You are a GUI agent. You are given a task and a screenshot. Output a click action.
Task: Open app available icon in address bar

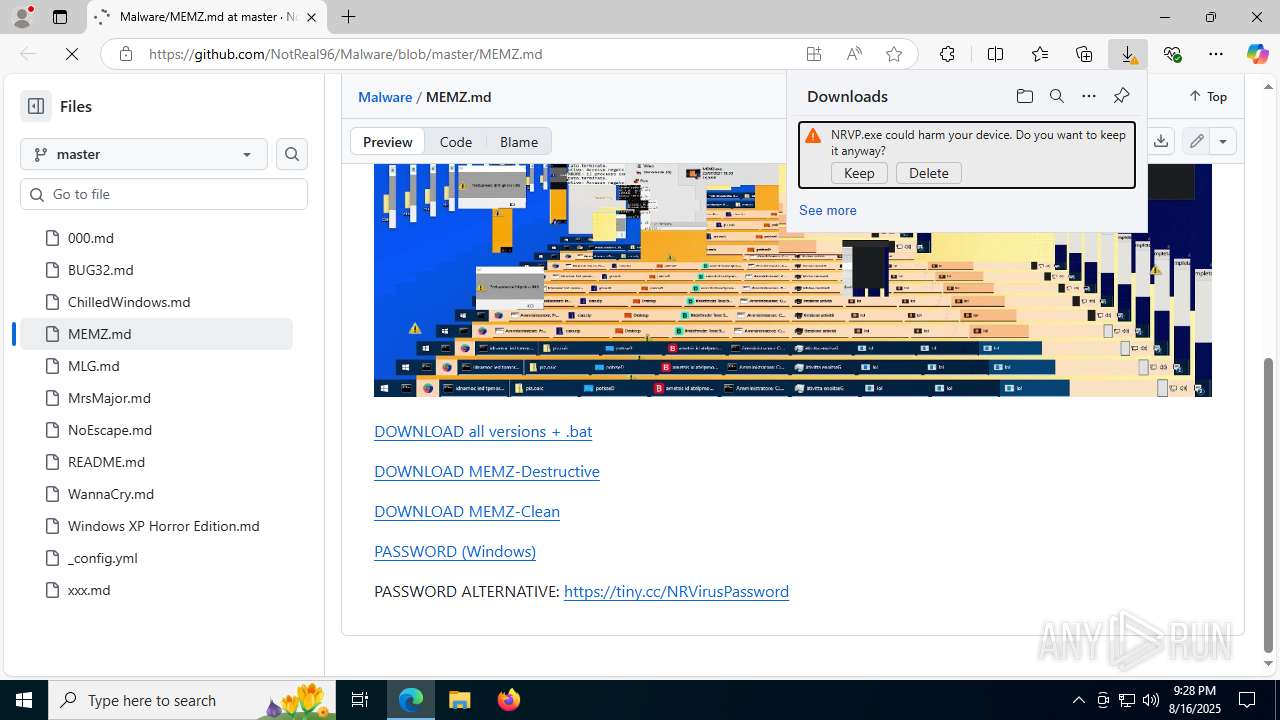tap(814, 54)
